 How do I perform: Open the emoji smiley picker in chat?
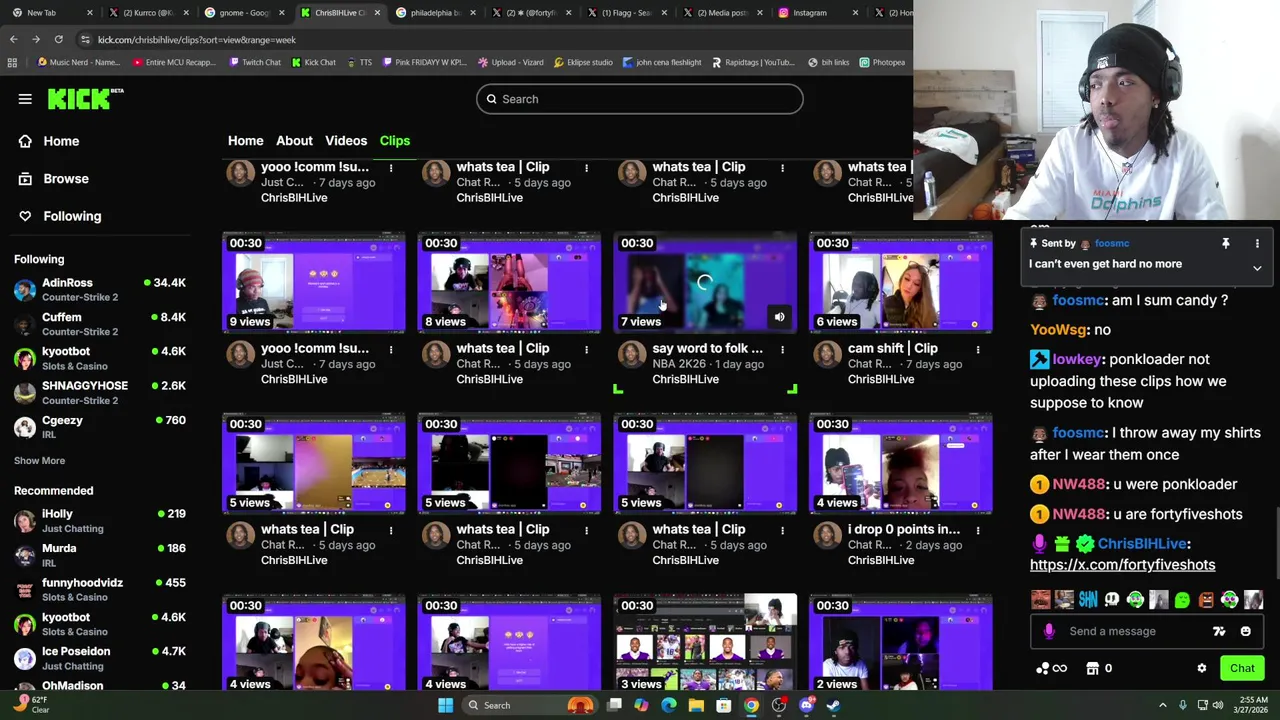[1245, 631]
